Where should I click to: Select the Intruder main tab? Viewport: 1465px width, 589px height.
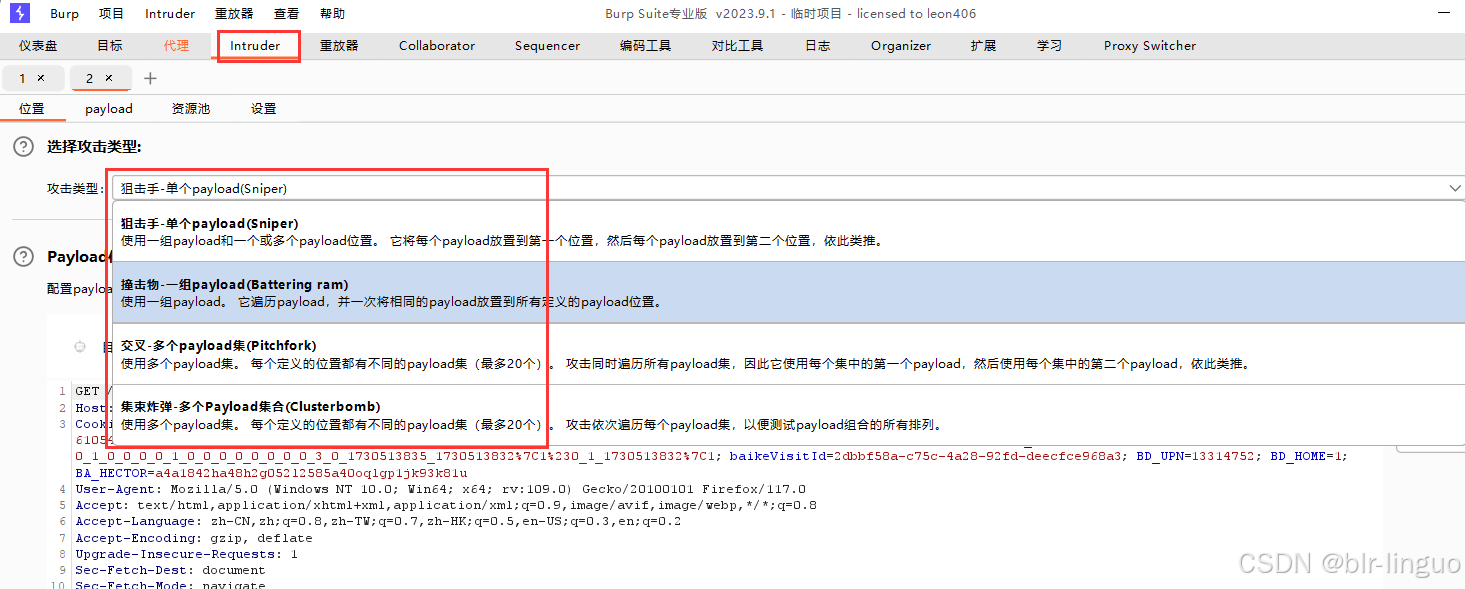tap(255, 46)
